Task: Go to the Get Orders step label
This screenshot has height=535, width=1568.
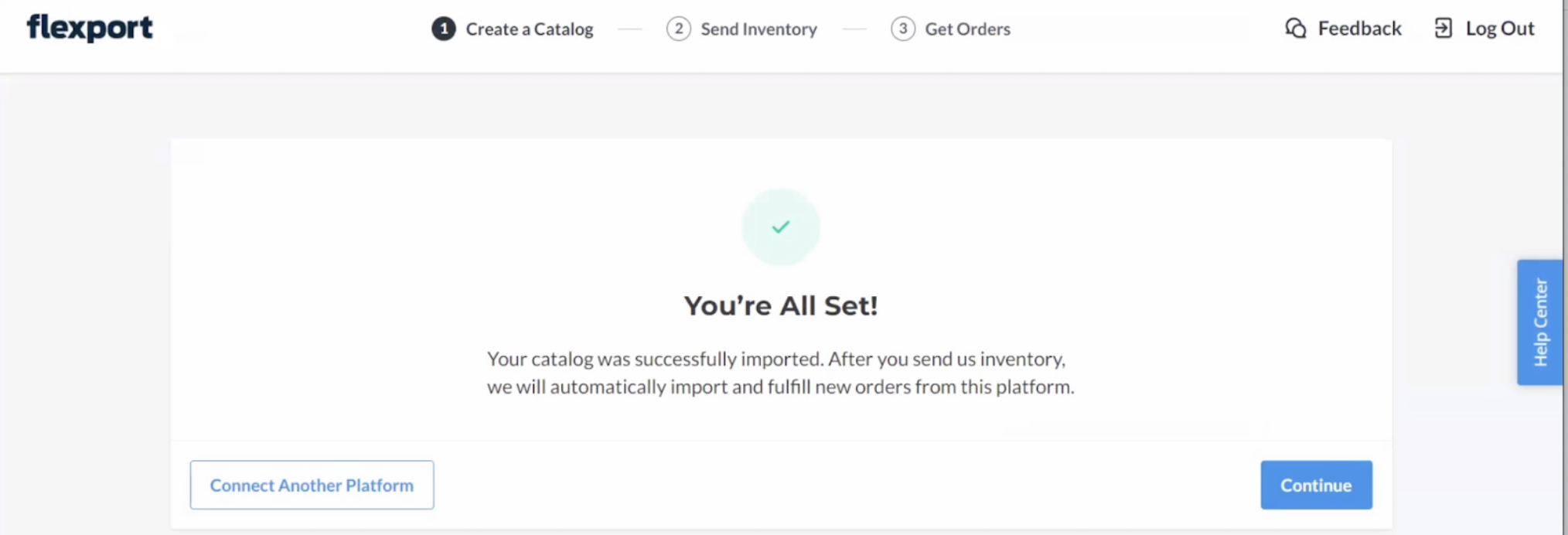Action: [x=967, y=29]
